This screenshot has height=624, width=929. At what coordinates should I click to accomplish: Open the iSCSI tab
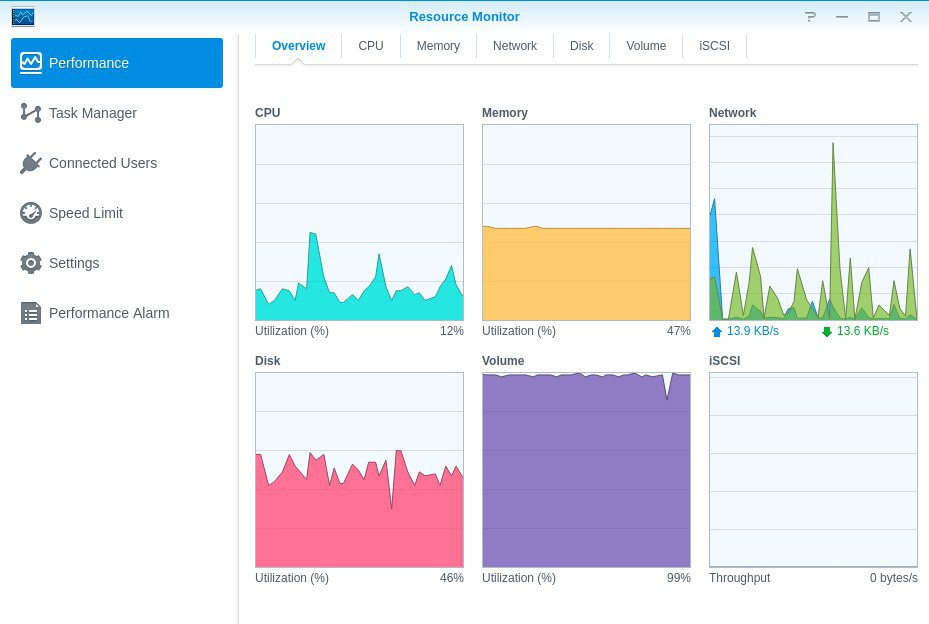pos(714,46)
